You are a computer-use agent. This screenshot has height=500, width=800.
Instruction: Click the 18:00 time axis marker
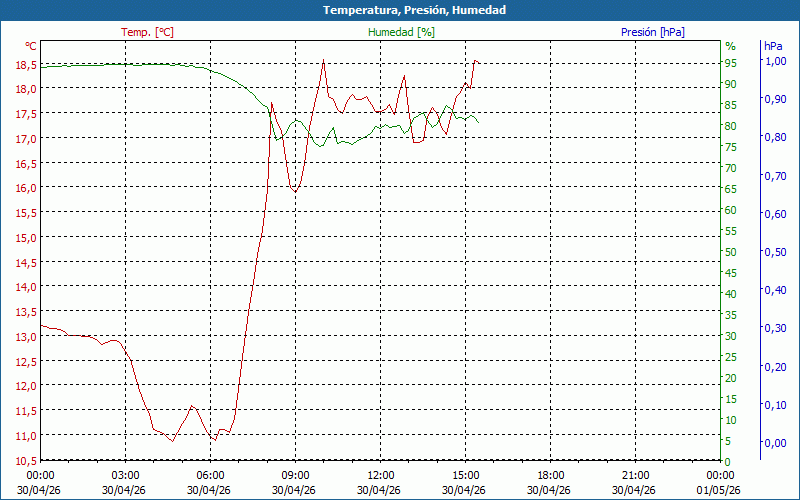550,475
